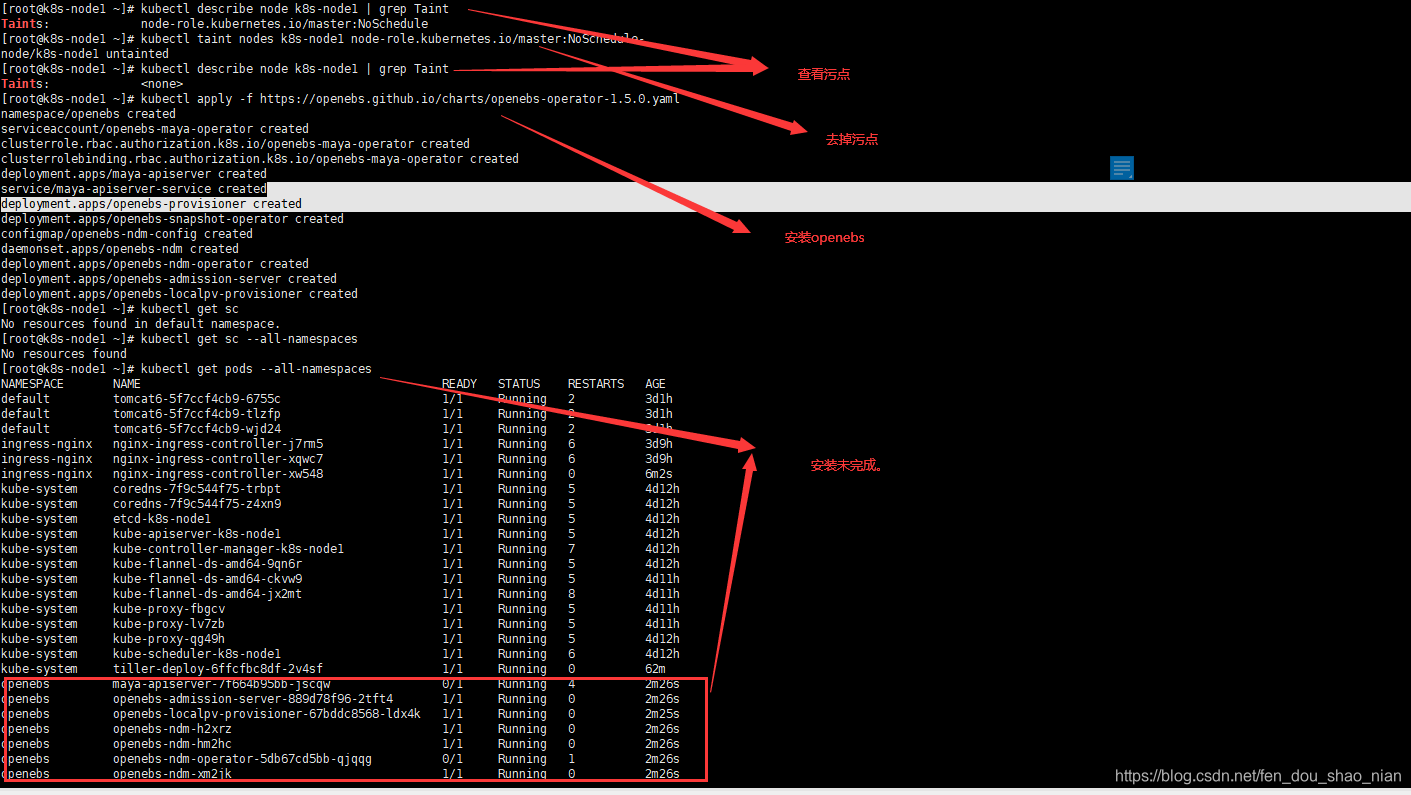Viewport: 1411px width, 795px height.
Task: Click the '2m25s' age value
Action: pyautogui.click(x=662, y=714)
